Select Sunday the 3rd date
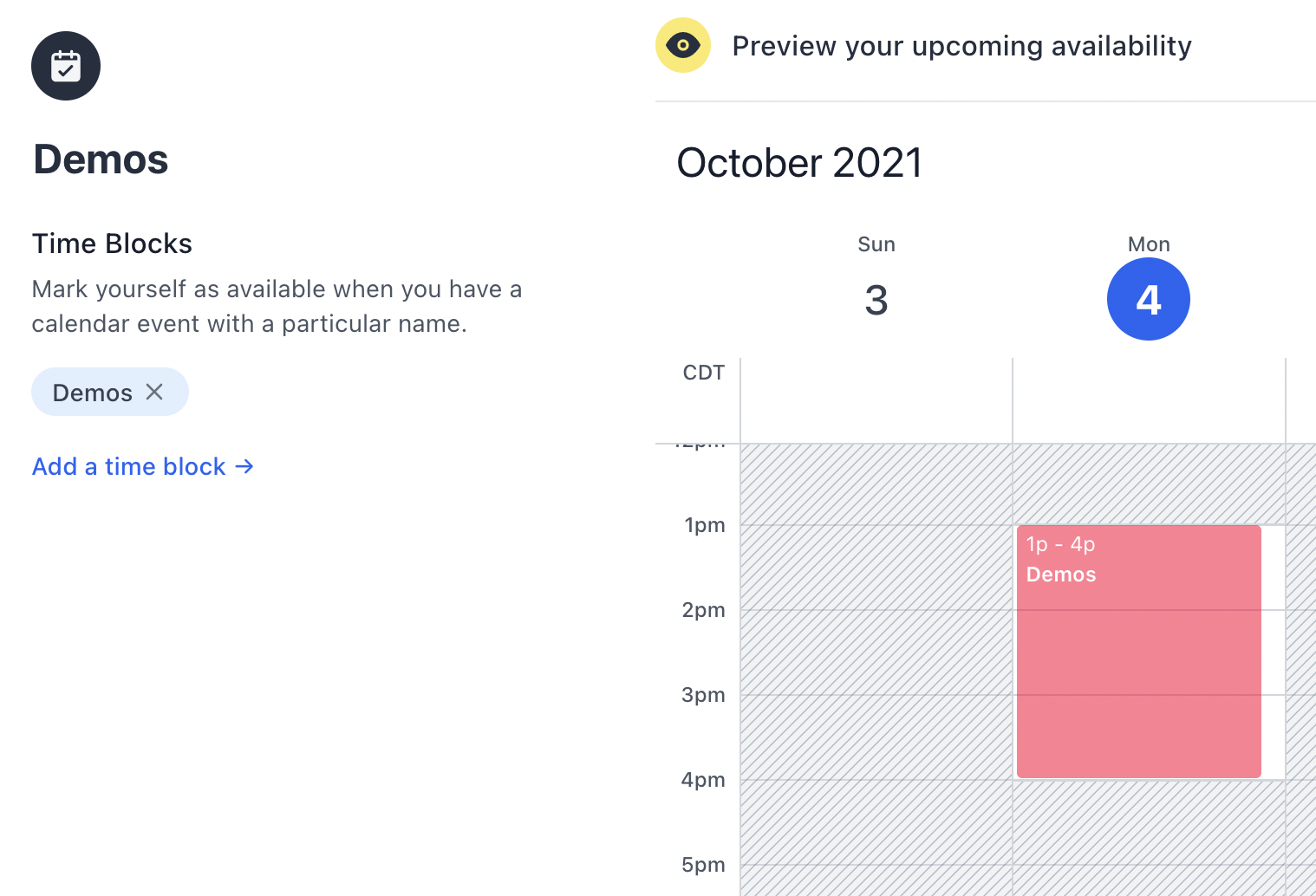The height and width of the screenshot is (896, 1316). point(876,300)
